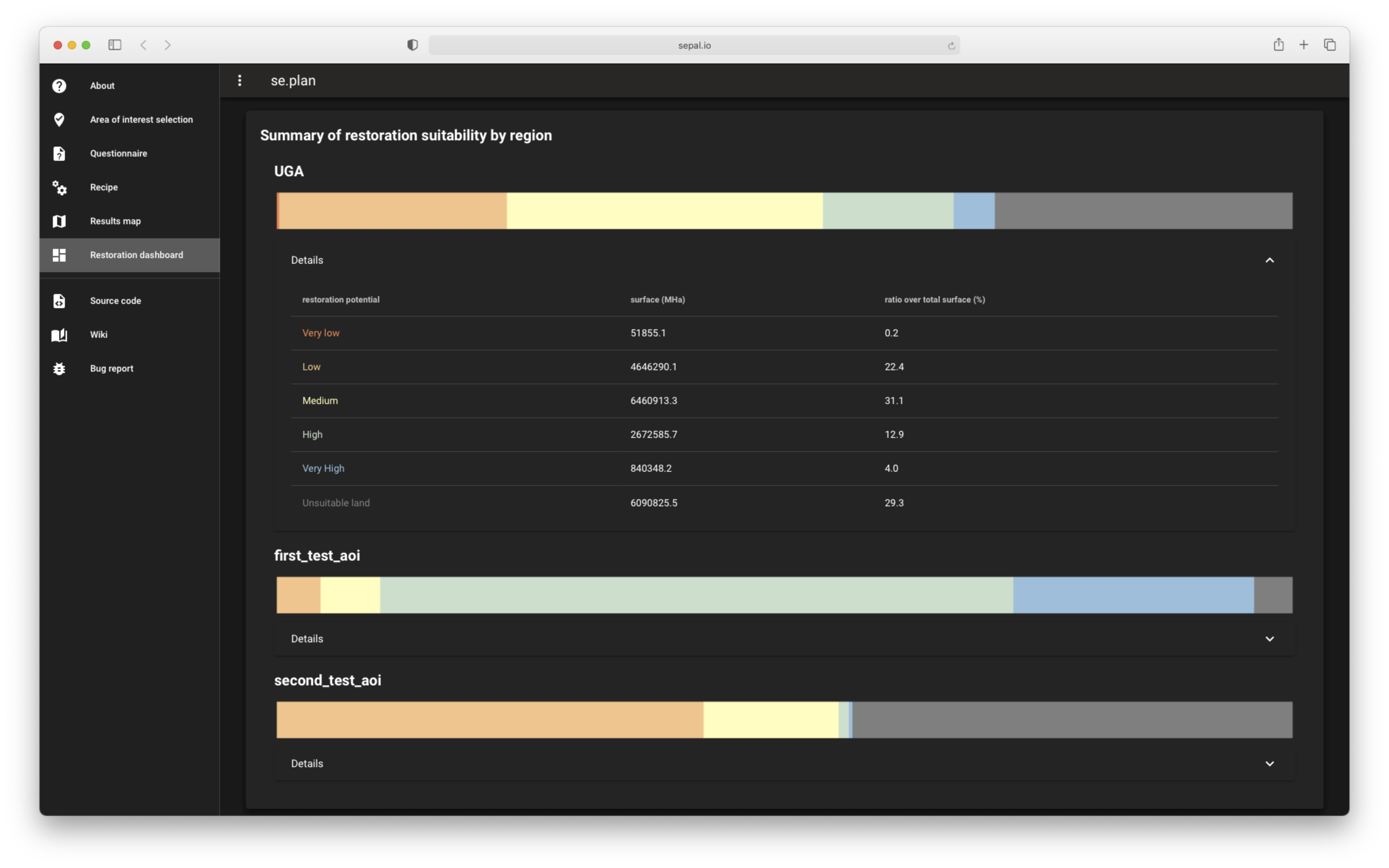Open the Area of interest selection pin icon

[59, 120]
